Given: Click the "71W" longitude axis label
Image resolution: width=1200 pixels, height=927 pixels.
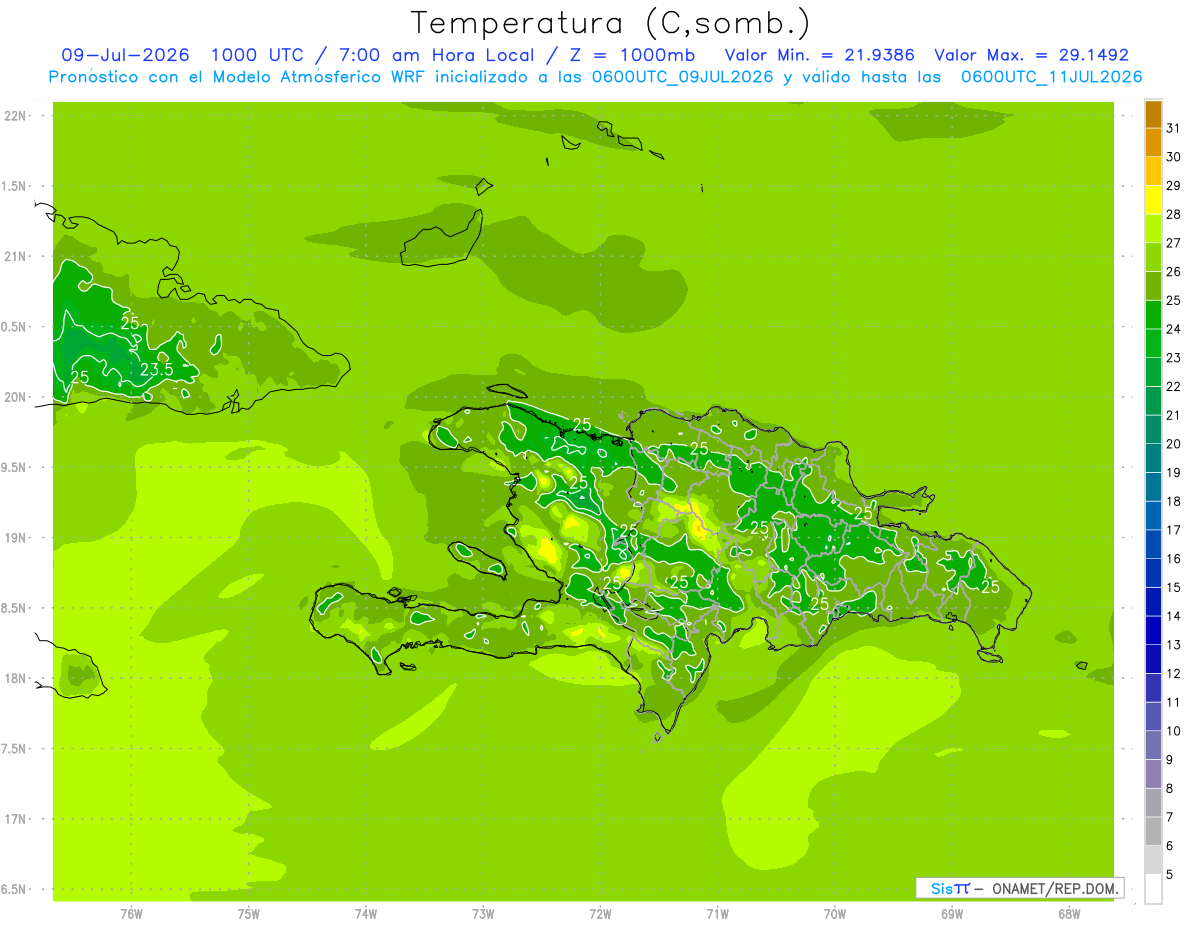Looking at the screenshot, I should (717, 914).
